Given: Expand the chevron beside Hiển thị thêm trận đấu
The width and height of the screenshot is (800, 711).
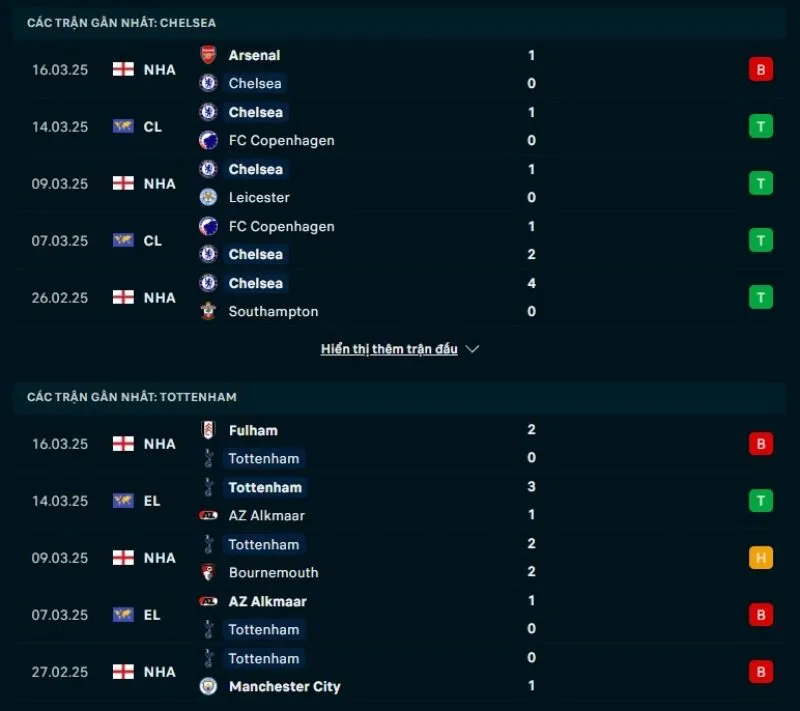Looking at the screenshot, I should [x=473, y=349].
